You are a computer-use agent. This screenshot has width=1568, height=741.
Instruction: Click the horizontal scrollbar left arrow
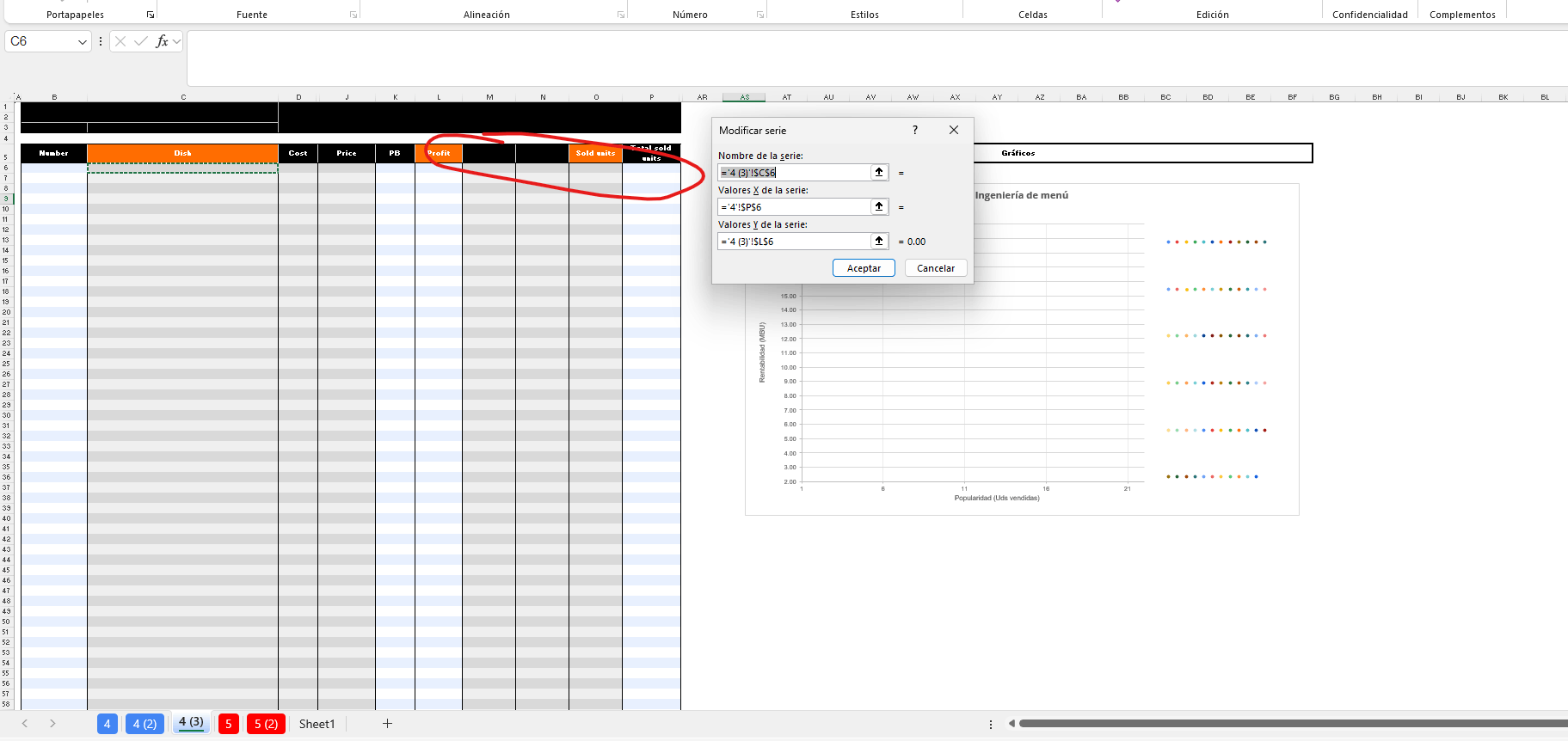tap(1012, 724)
